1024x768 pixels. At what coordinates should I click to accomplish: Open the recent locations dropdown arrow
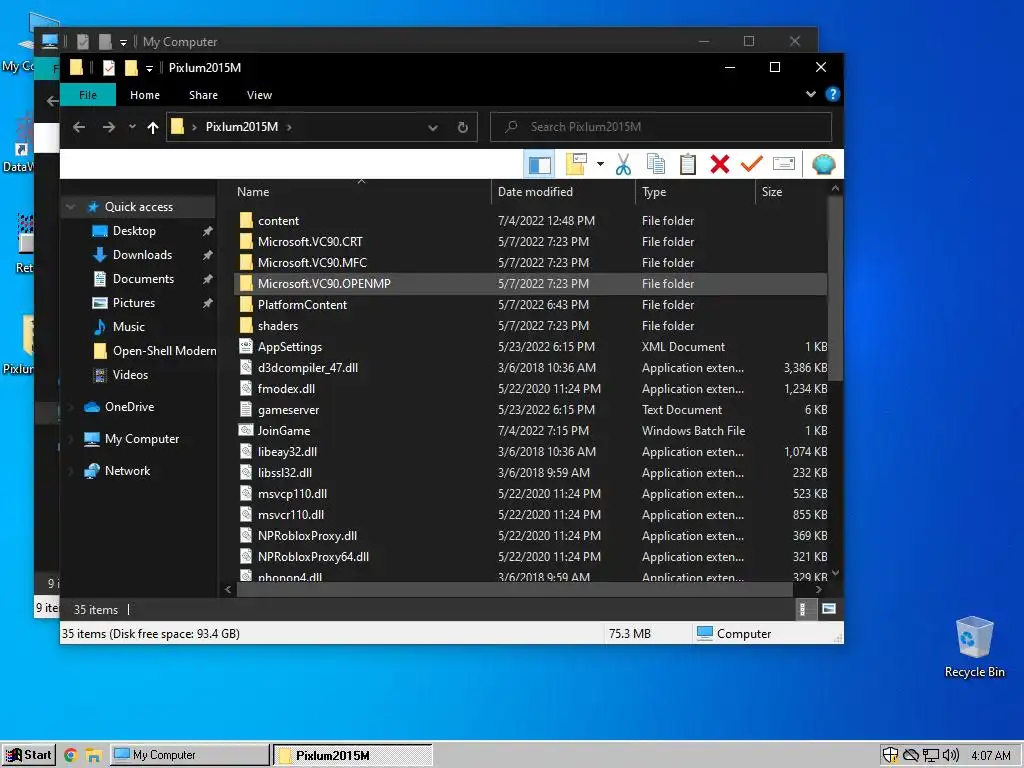click(x=132, y=127)
